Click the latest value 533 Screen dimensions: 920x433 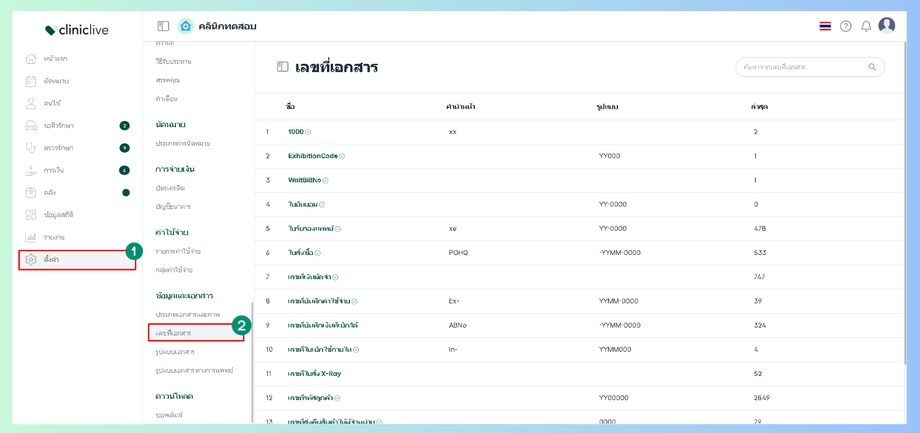pos(759,252)
